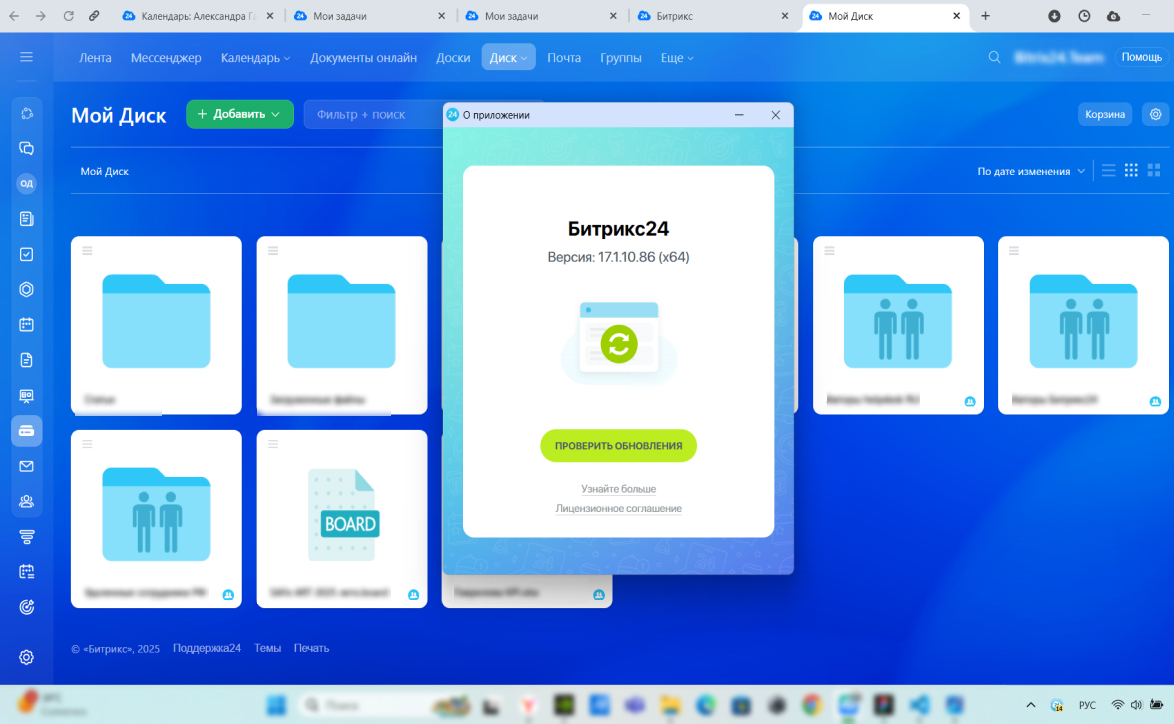Open Группы in the top menu
The height and width of the screenshot is (724, 1174).
coord(621,58)
